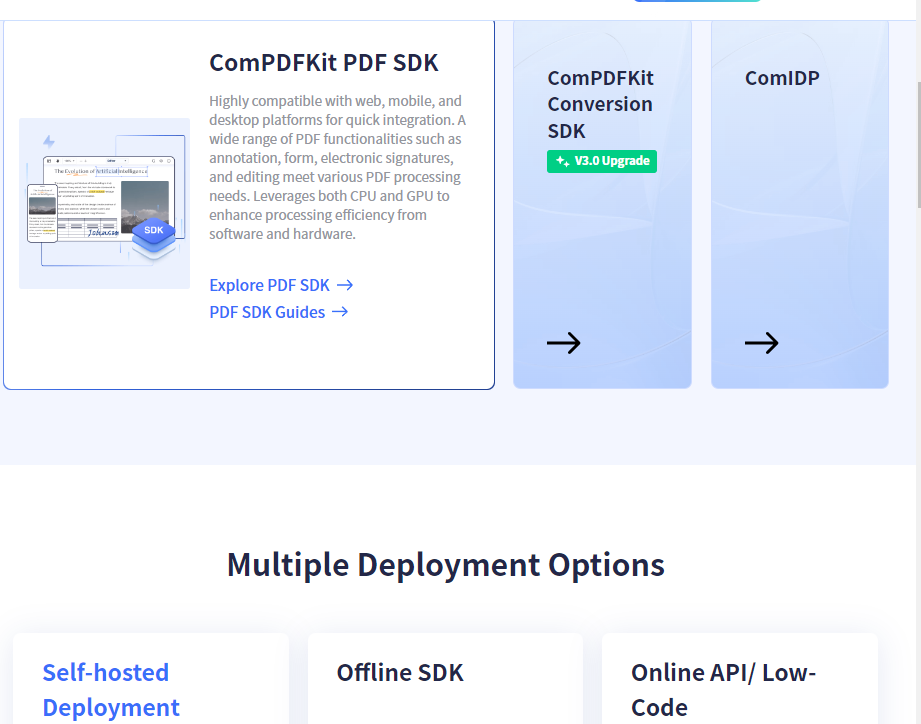The image size is (921, 724).
Task: Select the Online API/ Low-Code card
Action: click(740, 679)
